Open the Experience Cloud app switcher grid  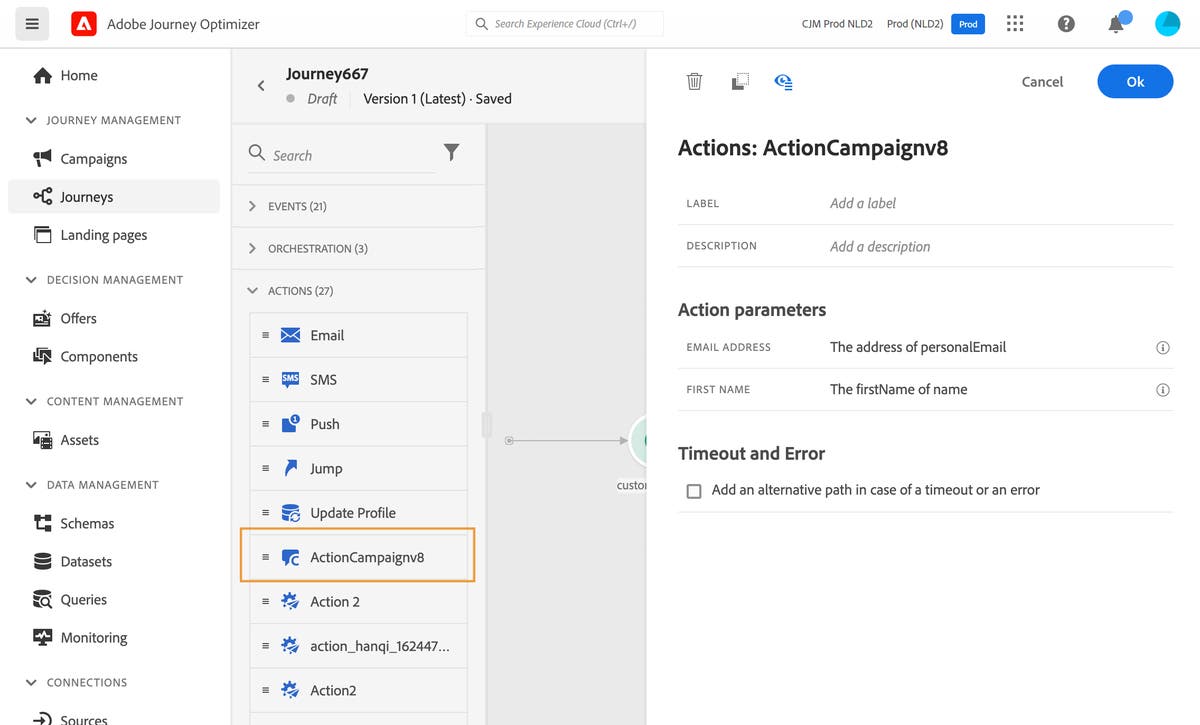click(x=1015, y=23)
